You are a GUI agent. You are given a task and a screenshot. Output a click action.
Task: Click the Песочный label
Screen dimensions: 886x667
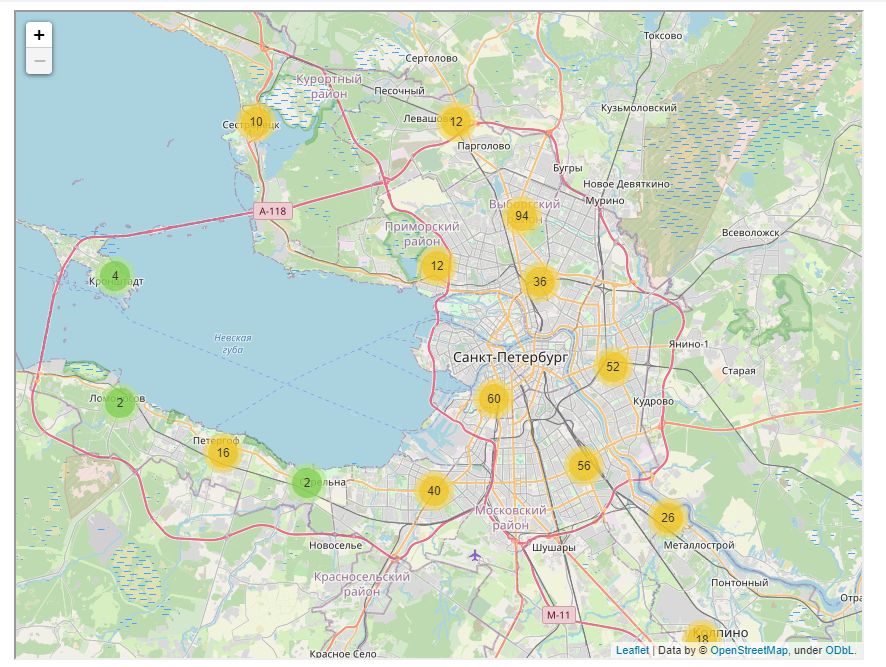point(399,90)
